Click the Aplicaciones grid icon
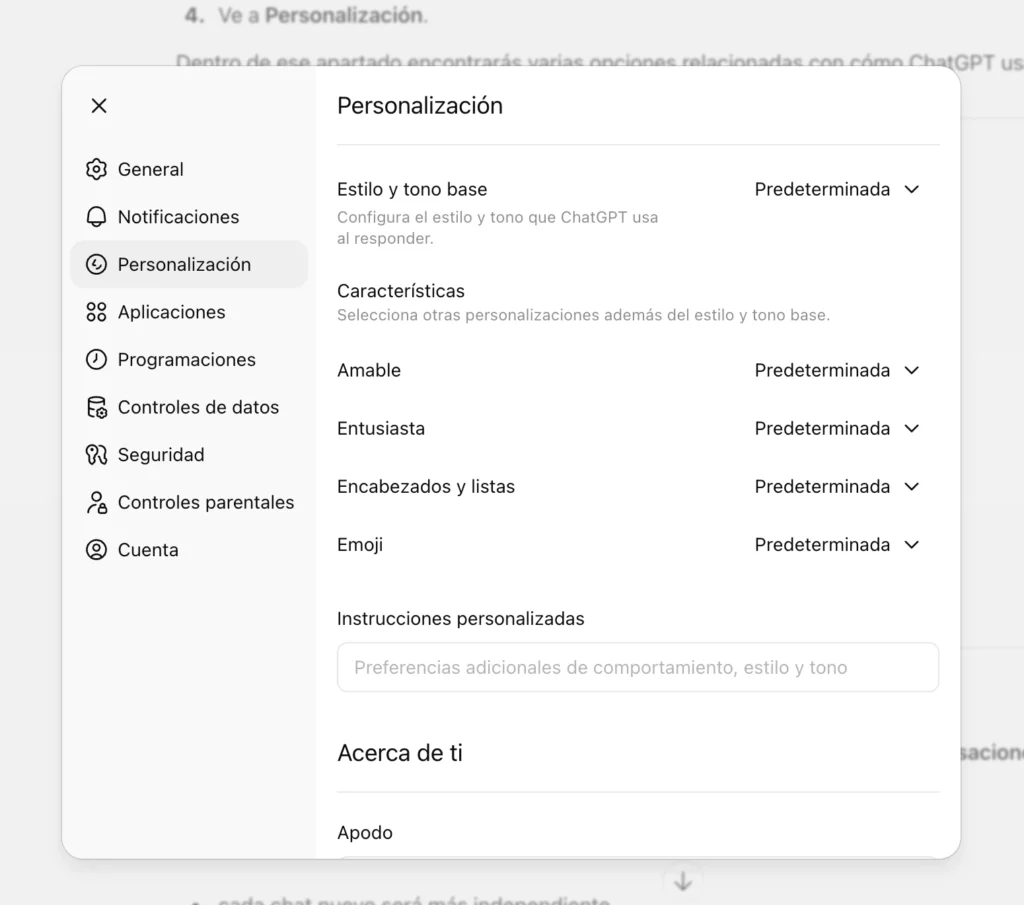Screen dimensions: 1024x905 (x=96, y=312)
